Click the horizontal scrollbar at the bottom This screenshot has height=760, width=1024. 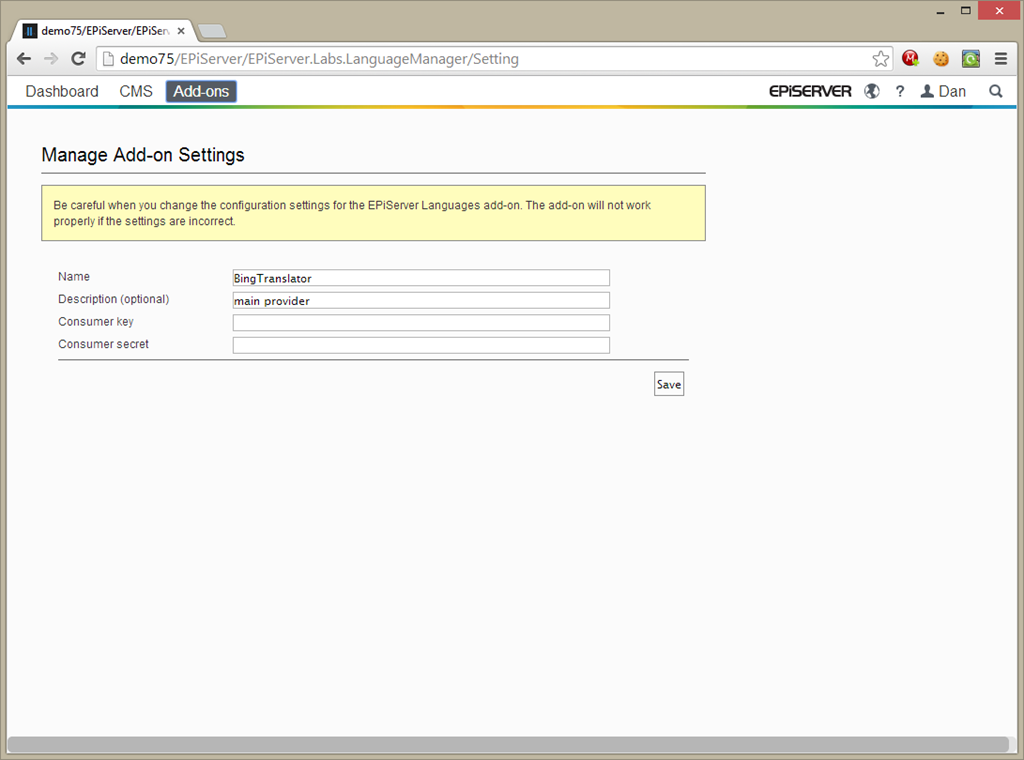click(508, 744)
